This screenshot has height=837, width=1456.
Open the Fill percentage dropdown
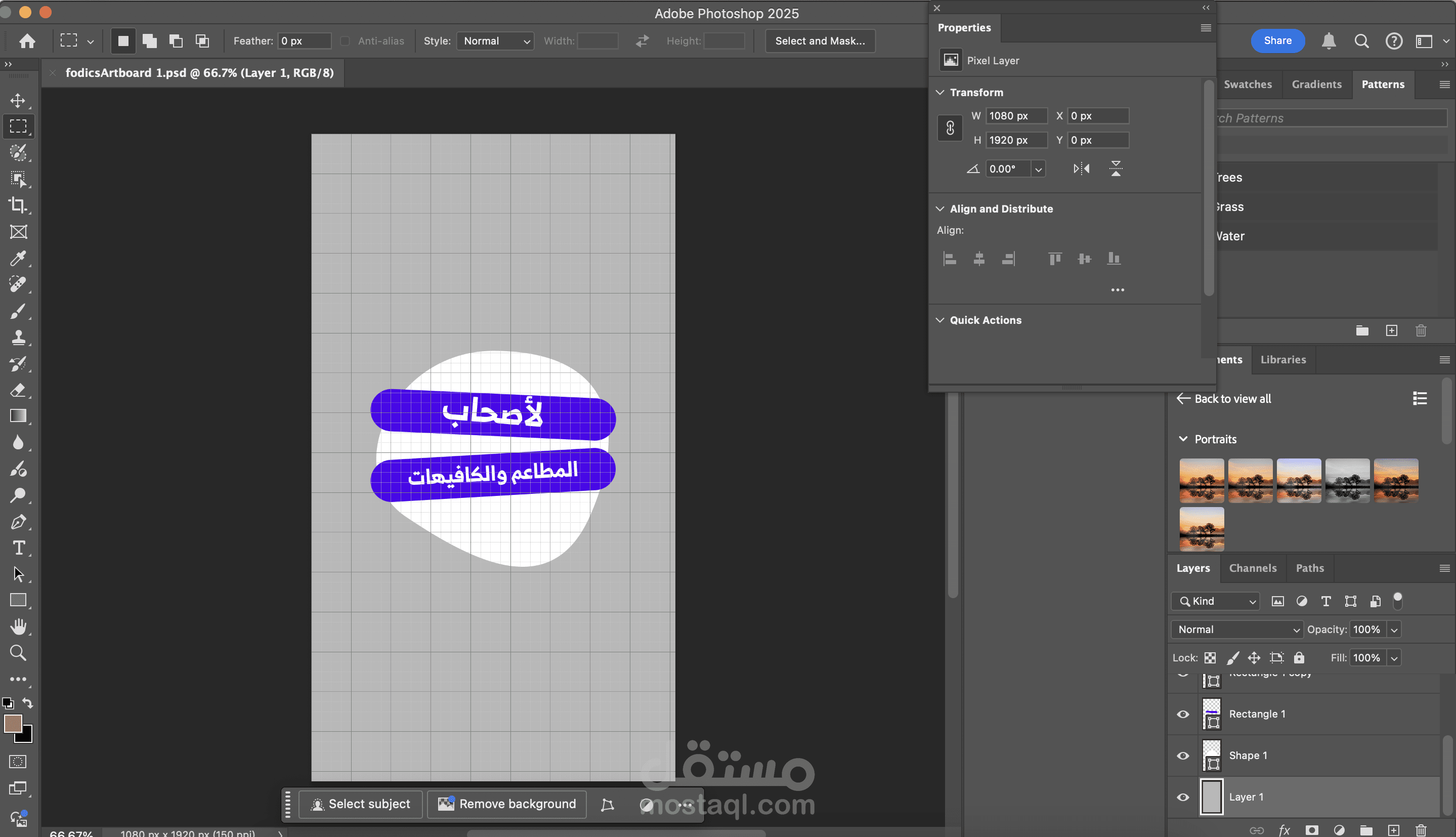[x=1394, y=658]
